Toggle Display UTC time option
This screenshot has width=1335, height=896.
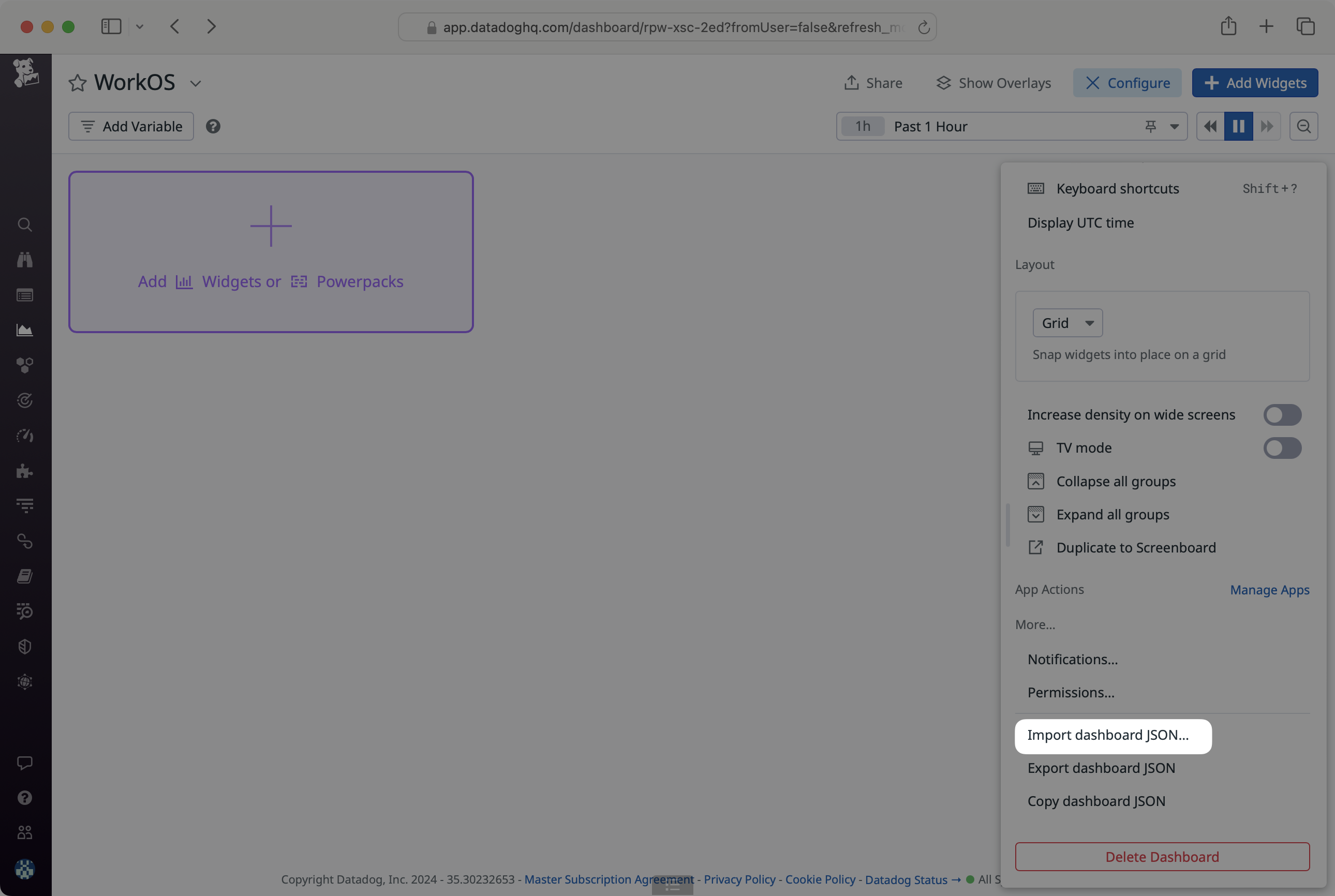1080,222
